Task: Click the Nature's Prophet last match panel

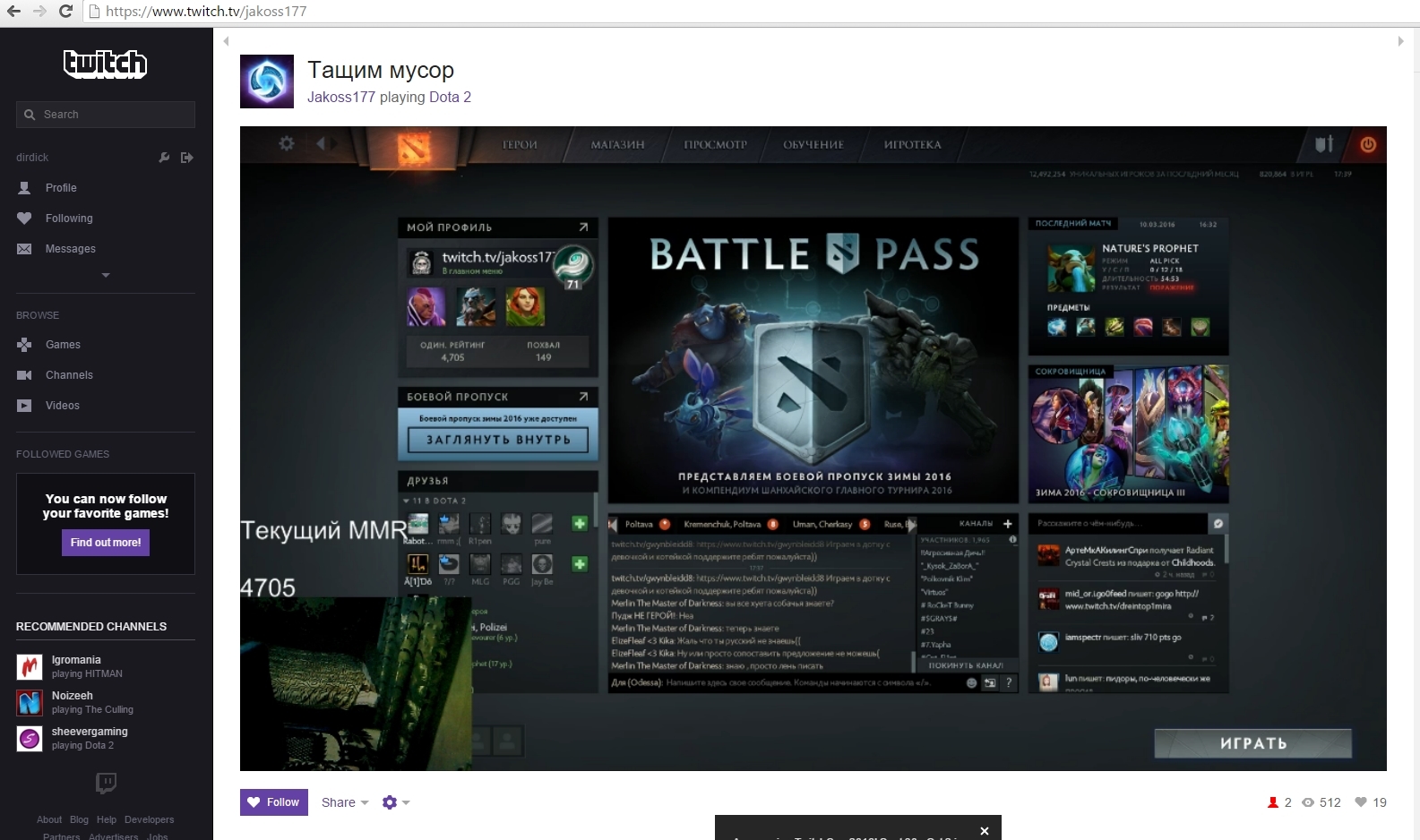Action: 1128,287
